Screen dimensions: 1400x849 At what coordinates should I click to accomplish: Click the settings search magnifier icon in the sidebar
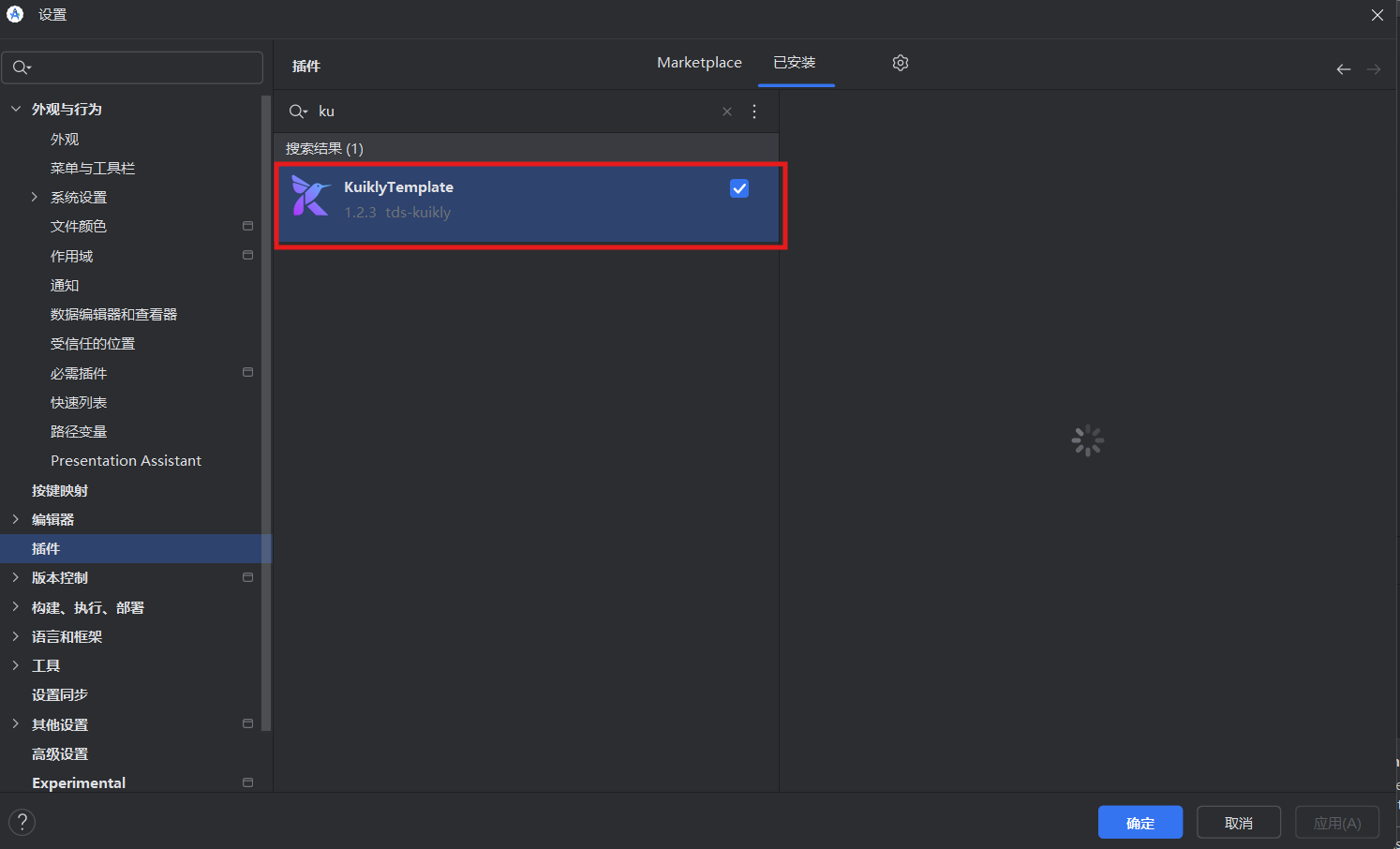(x=22, y=67)
